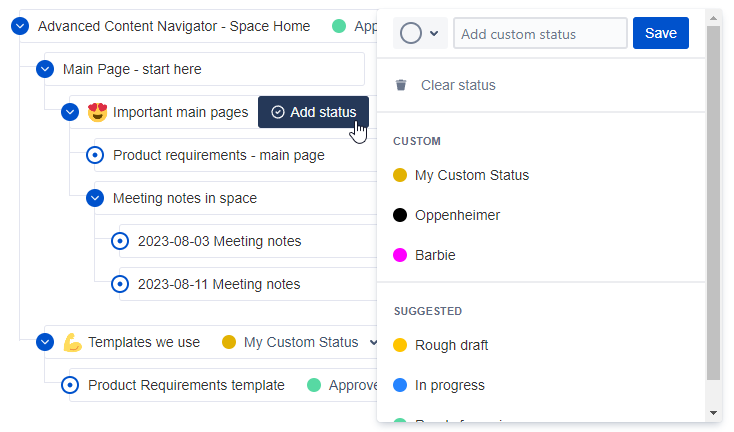Click the heart-eyes emoji on Important main pages

(97, 112)
